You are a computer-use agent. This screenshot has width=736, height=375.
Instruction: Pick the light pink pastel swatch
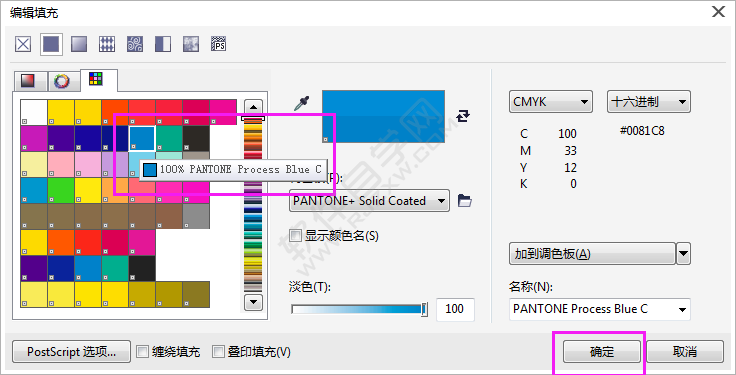[x=61, y=164]
